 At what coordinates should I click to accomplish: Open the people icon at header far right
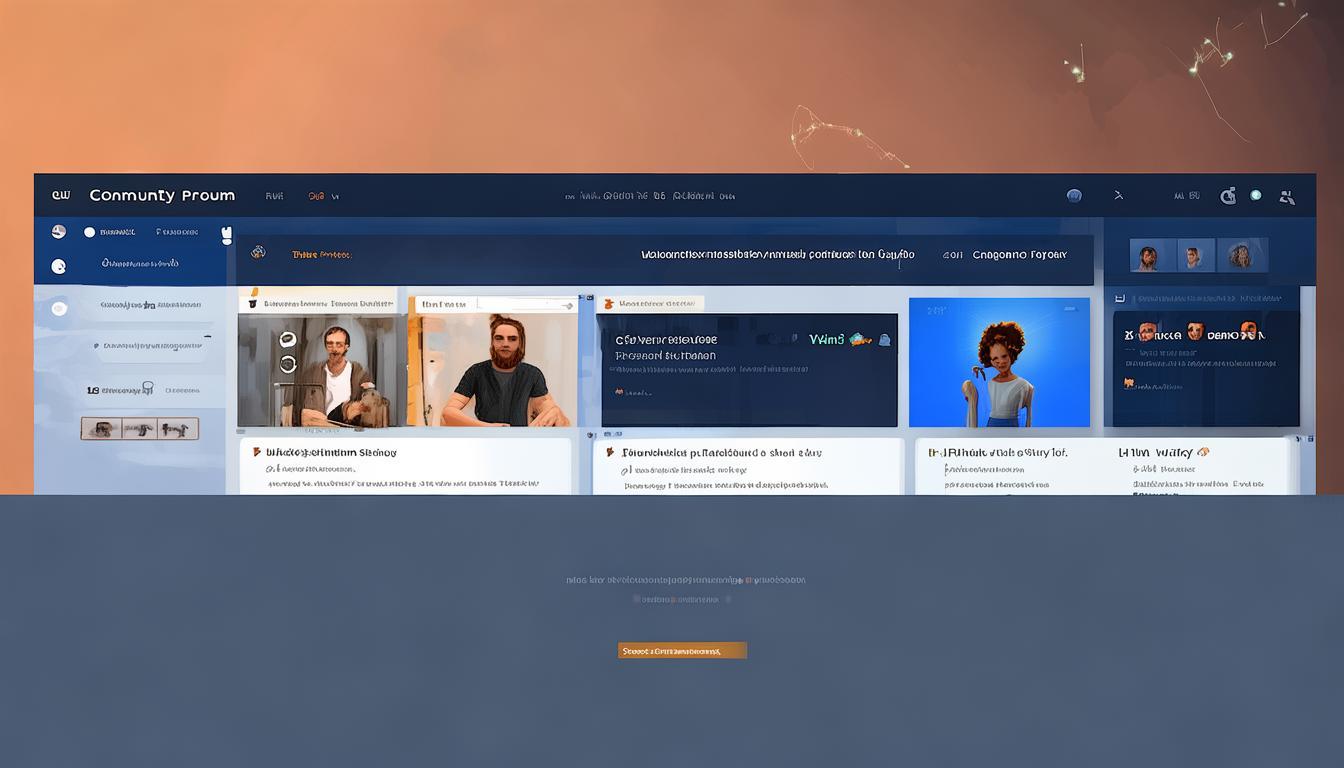tap(1287, 197)
